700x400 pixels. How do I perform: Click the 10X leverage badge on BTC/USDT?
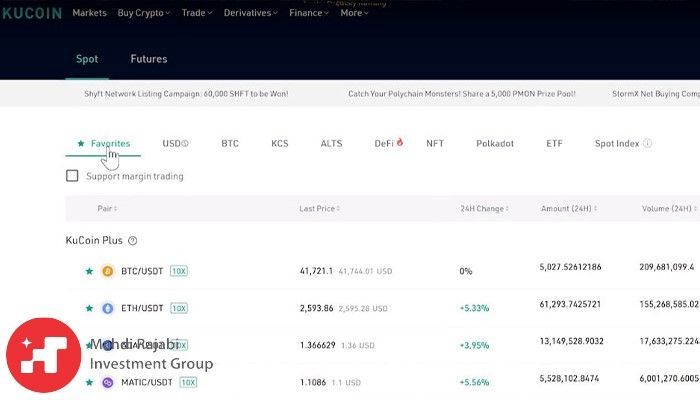coord(179,271)
